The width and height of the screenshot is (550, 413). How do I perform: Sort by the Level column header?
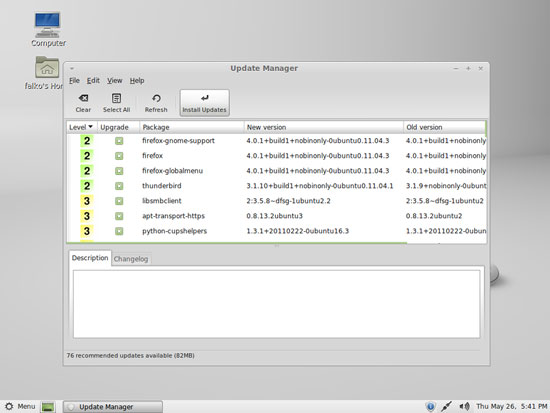(x=82, y=127)
